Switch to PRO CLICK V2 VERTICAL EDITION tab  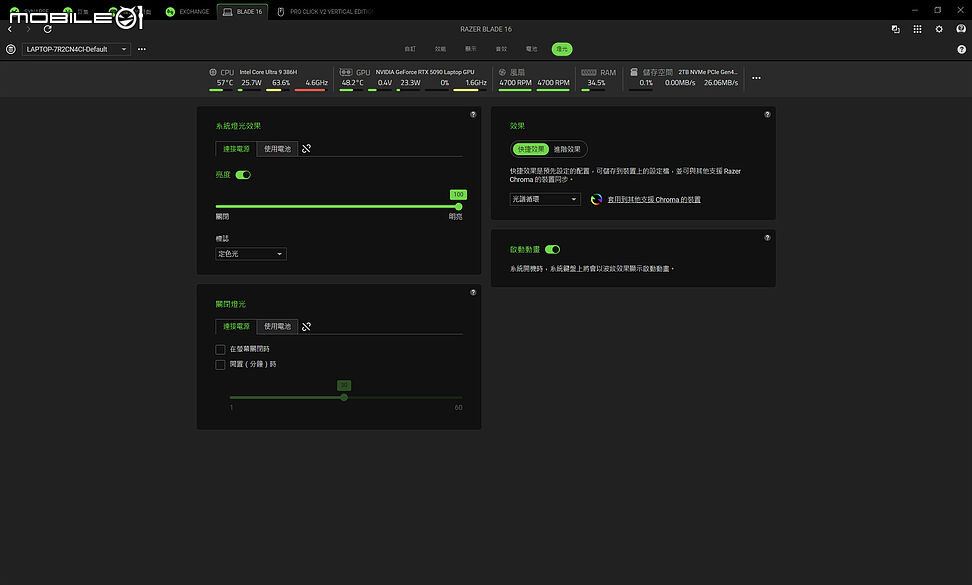pos(325,12)
